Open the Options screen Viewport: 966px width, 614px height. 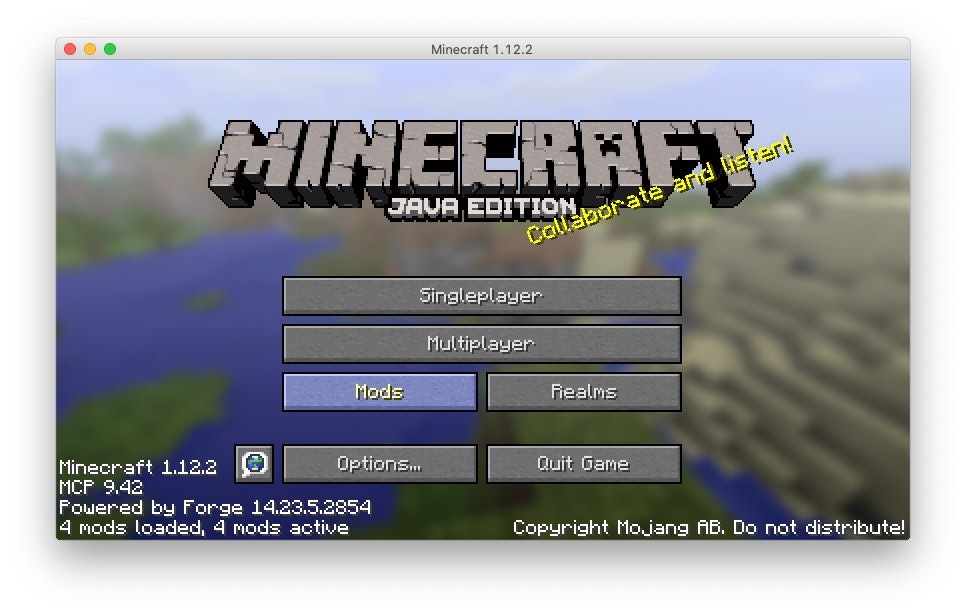click(380, 464)
